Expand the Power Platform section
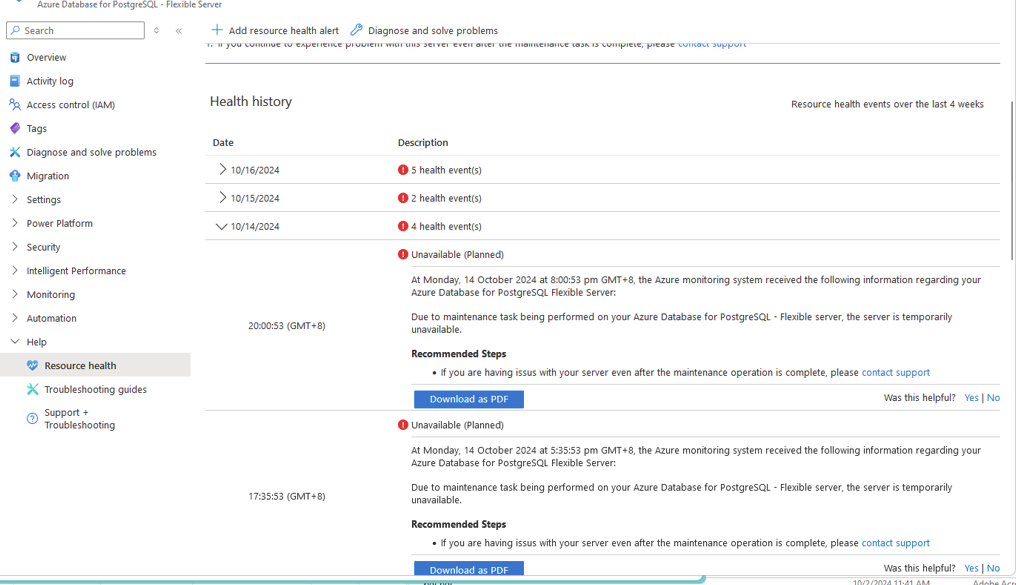This screenshot has width=1016, height=585. (x=15, y=223)
